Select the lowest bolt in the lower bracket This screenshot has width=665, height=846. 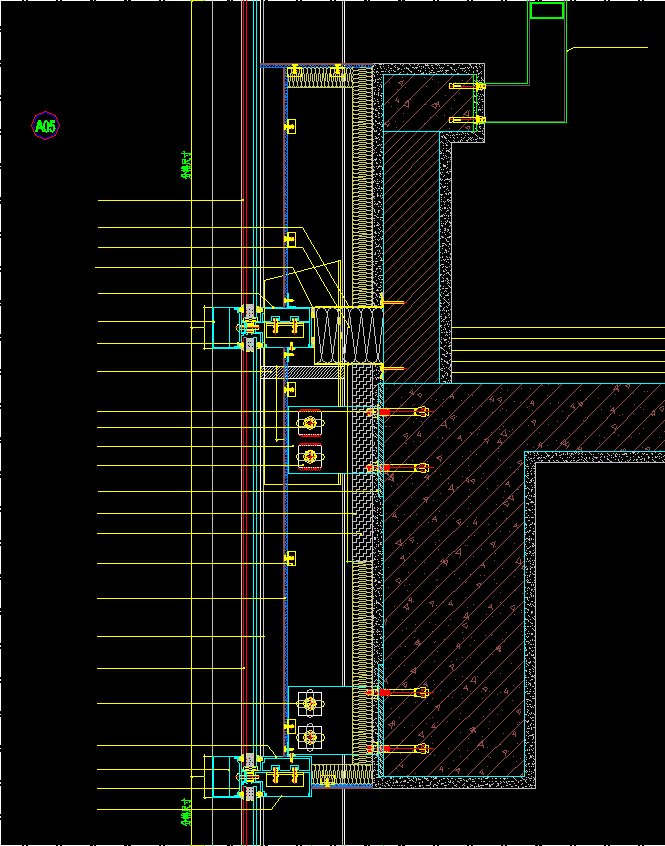click(x=310, y=738)
